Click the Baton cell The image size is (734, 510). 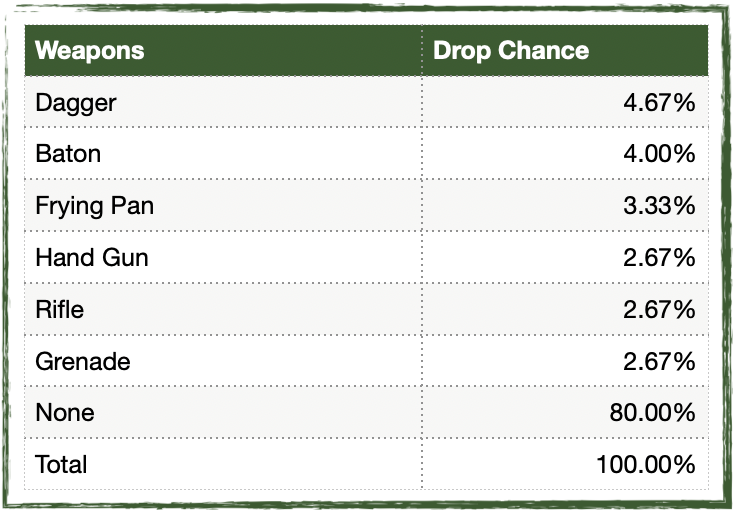click(x=223, y=153)
